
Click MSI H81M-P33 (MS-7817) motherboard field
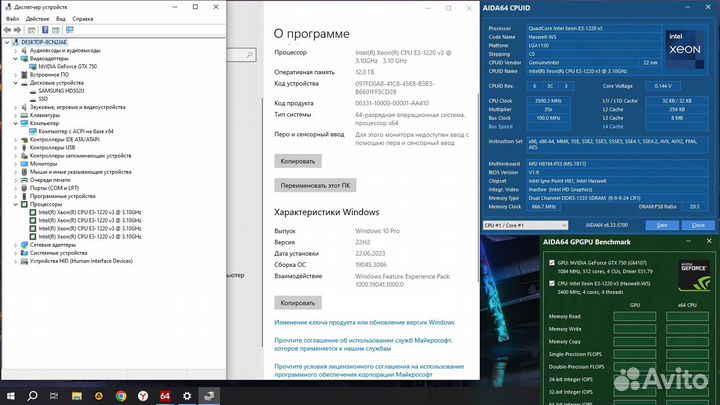click(617, 164)
